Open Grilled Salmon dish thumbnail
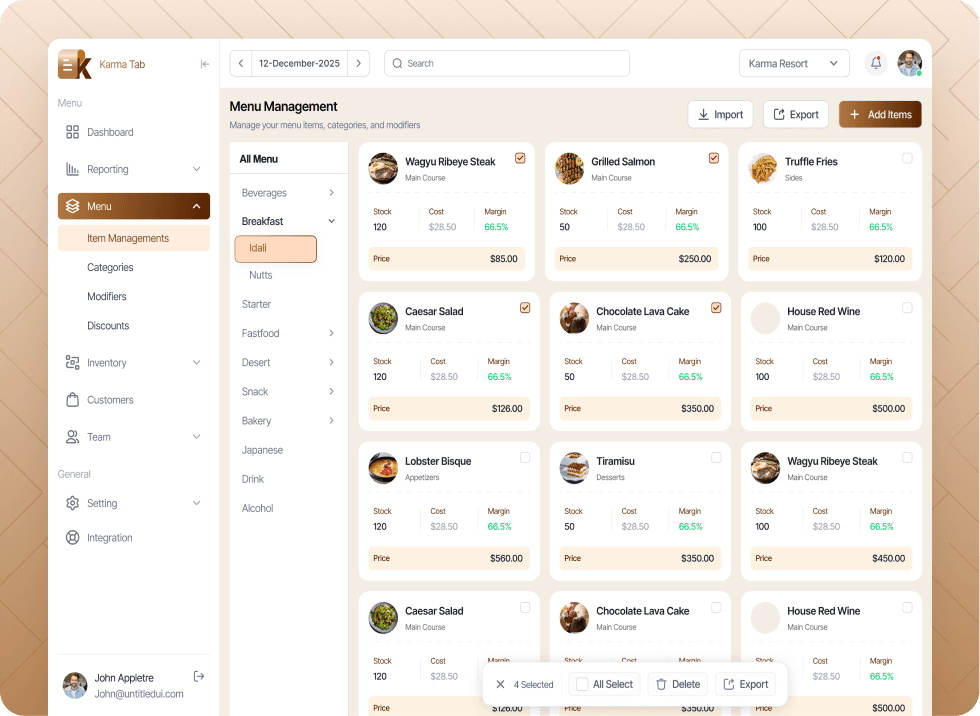 (x=569, y=169)
